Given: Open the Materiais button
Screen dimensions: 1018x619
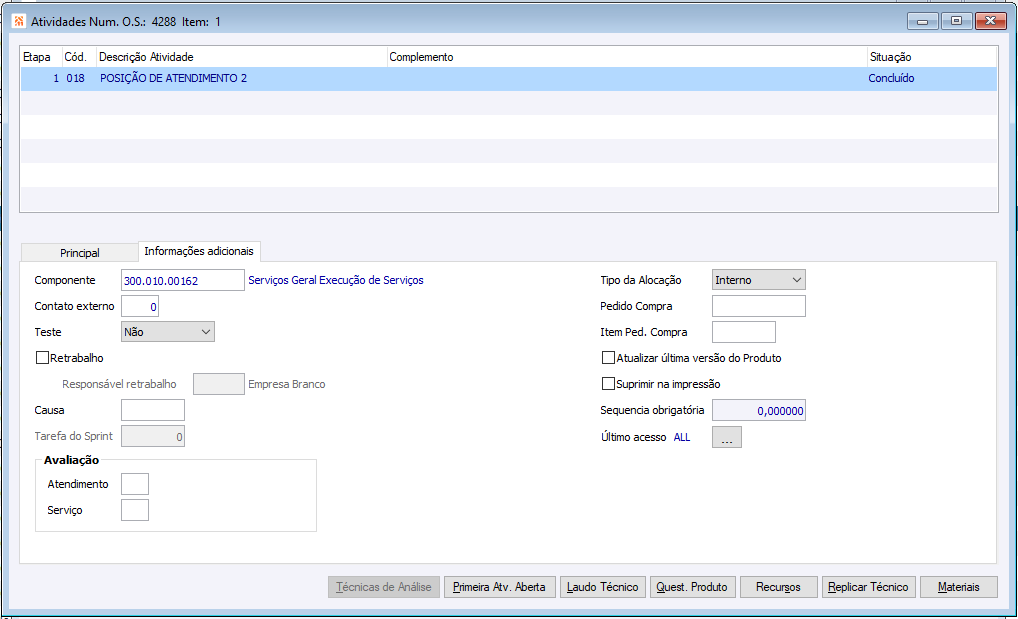Looking at the screenshot, I should (x=958, y=587).
